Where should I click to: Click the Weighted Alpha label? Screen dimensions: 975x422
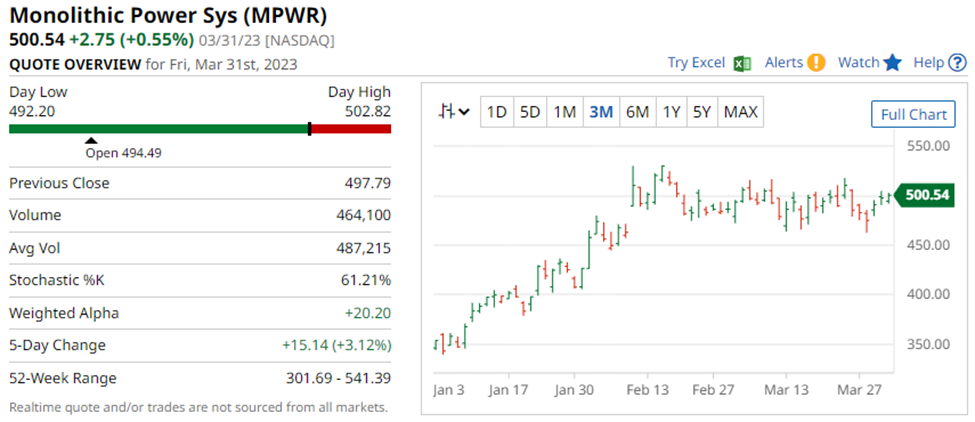[x=63, y=313]
